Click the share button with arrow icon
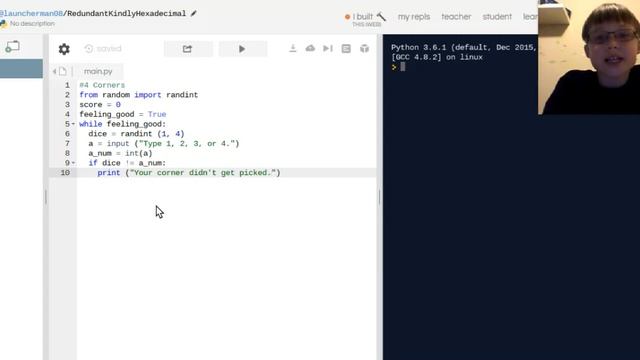The image size is (640, 360). click(x=188, y=49)
